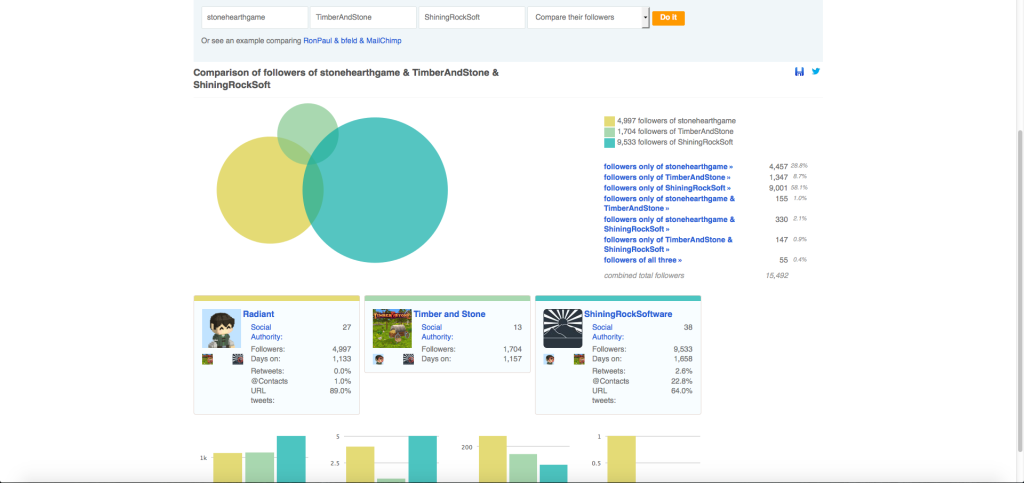This screenshot has width=1024, height=483.
Task: Focus the 'stonehearthgame' username field
Action: 254,18
